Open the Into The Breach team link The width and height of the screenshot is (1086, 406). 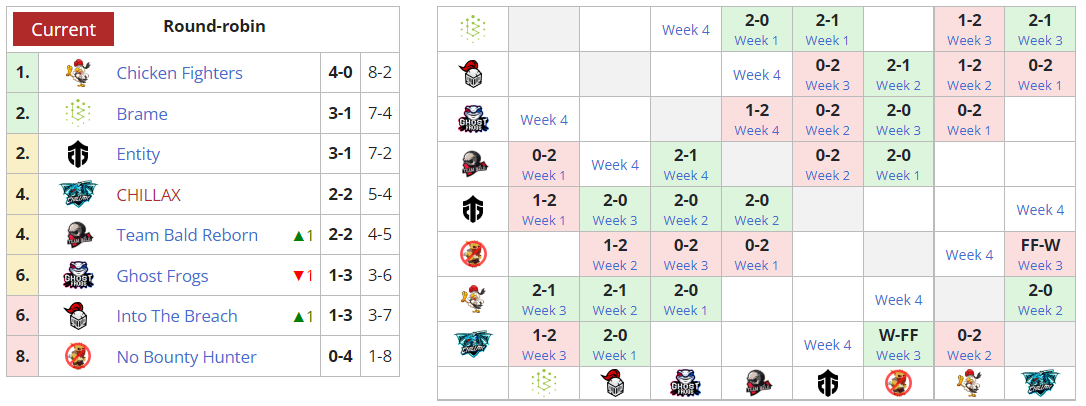(x=177, y=316)
